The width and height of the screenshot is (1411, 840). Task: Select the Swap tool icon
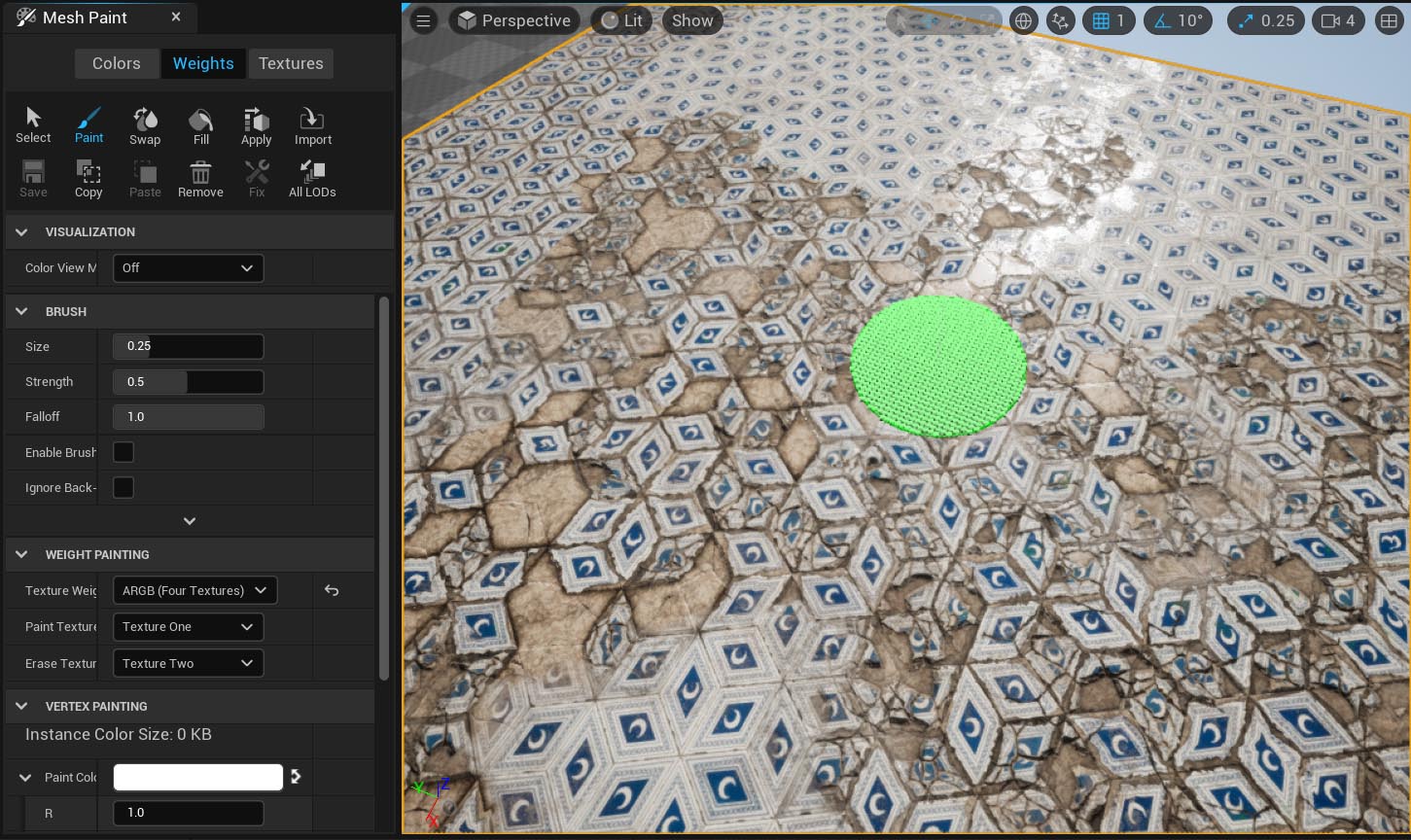point(145,126)
